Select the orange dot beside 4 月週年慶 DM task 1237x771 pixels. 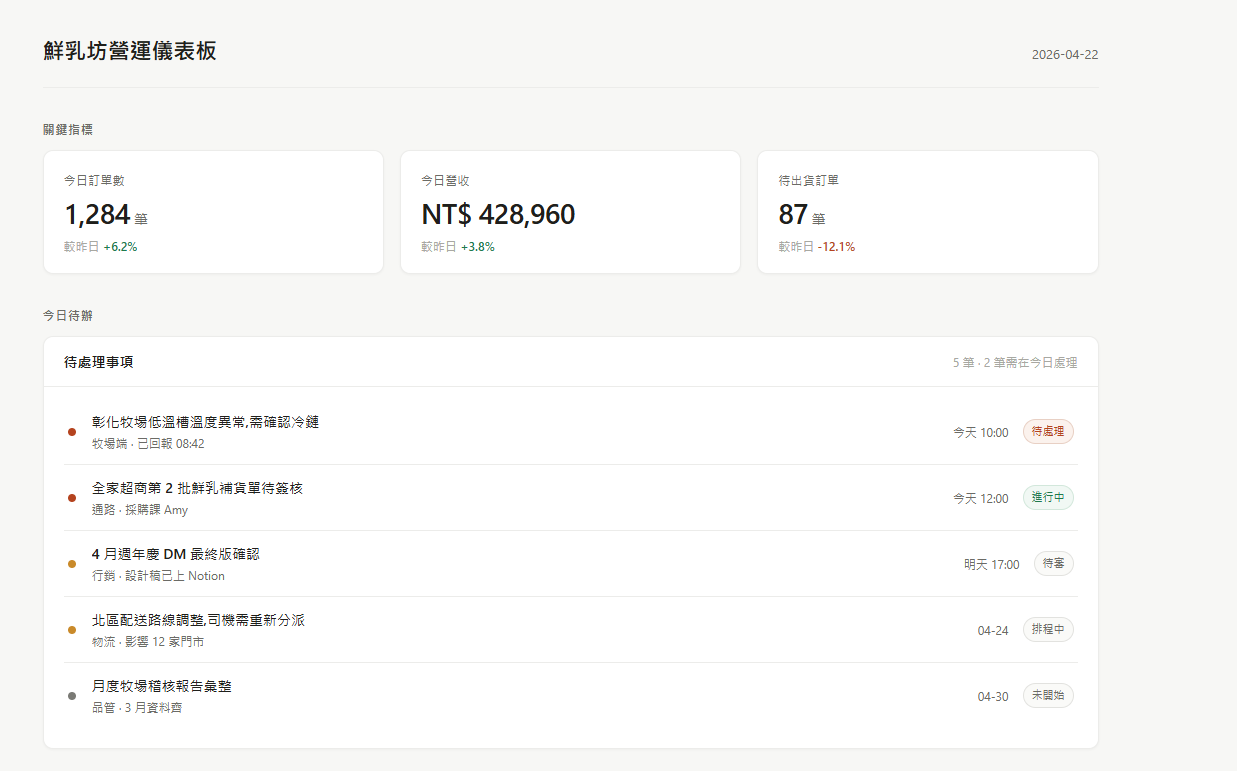click(72, 564)
